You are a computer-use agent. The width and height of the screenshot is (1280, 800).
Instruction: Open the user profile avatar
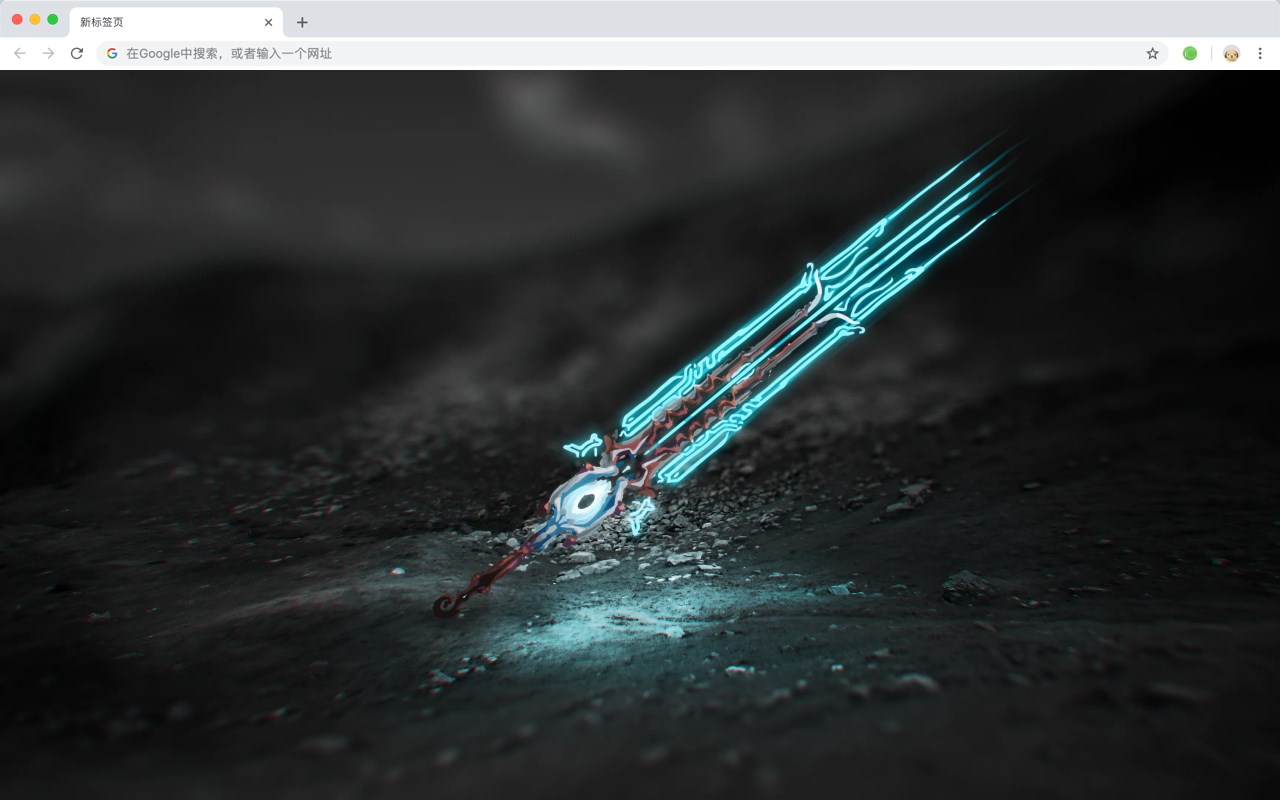click(x=1231, y=53)
